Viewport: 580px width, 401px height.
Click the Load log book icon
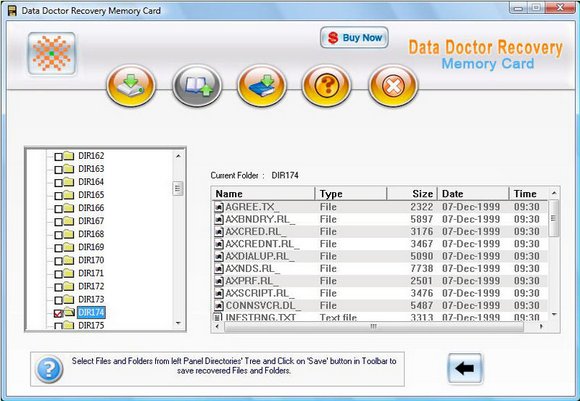197,85
